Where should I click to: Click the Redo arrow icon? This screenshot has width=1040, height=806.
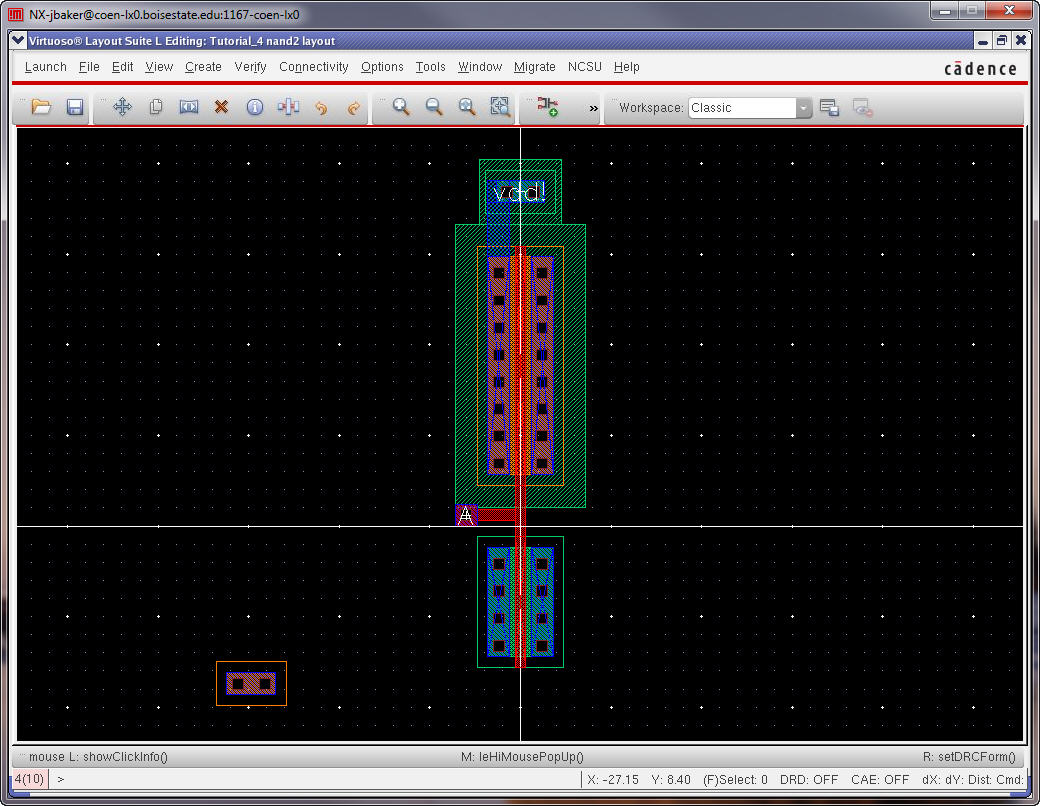pos(353,107)
